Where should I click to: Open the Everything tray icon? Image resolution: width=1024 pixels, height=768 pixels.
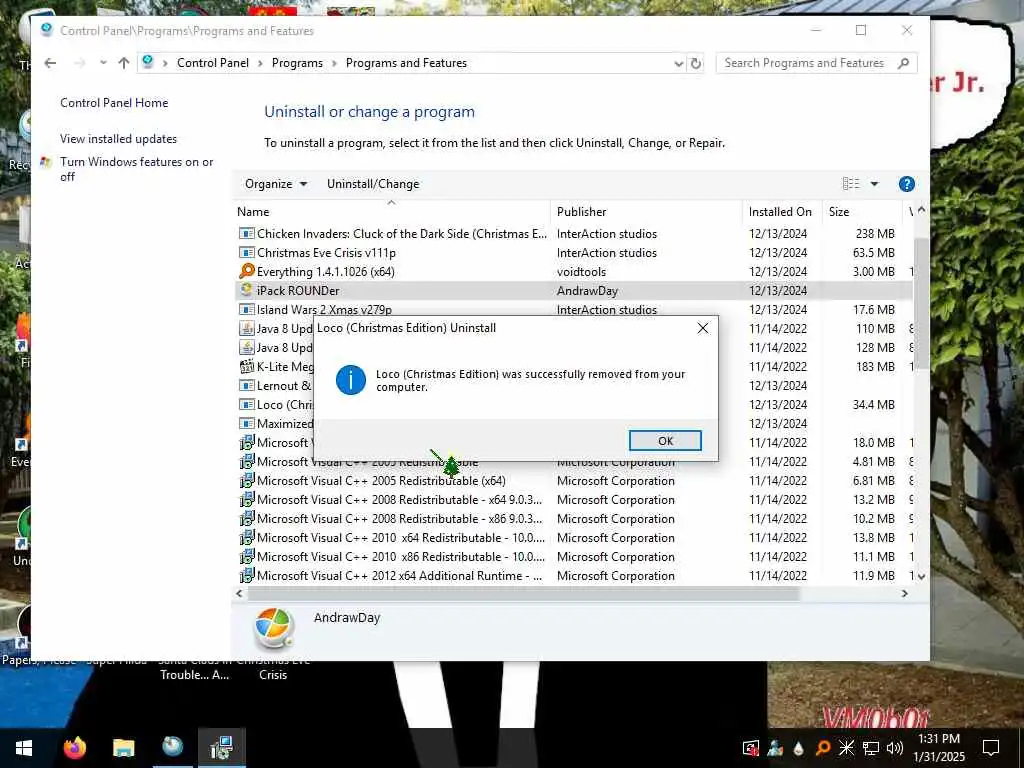coord(823,748)
